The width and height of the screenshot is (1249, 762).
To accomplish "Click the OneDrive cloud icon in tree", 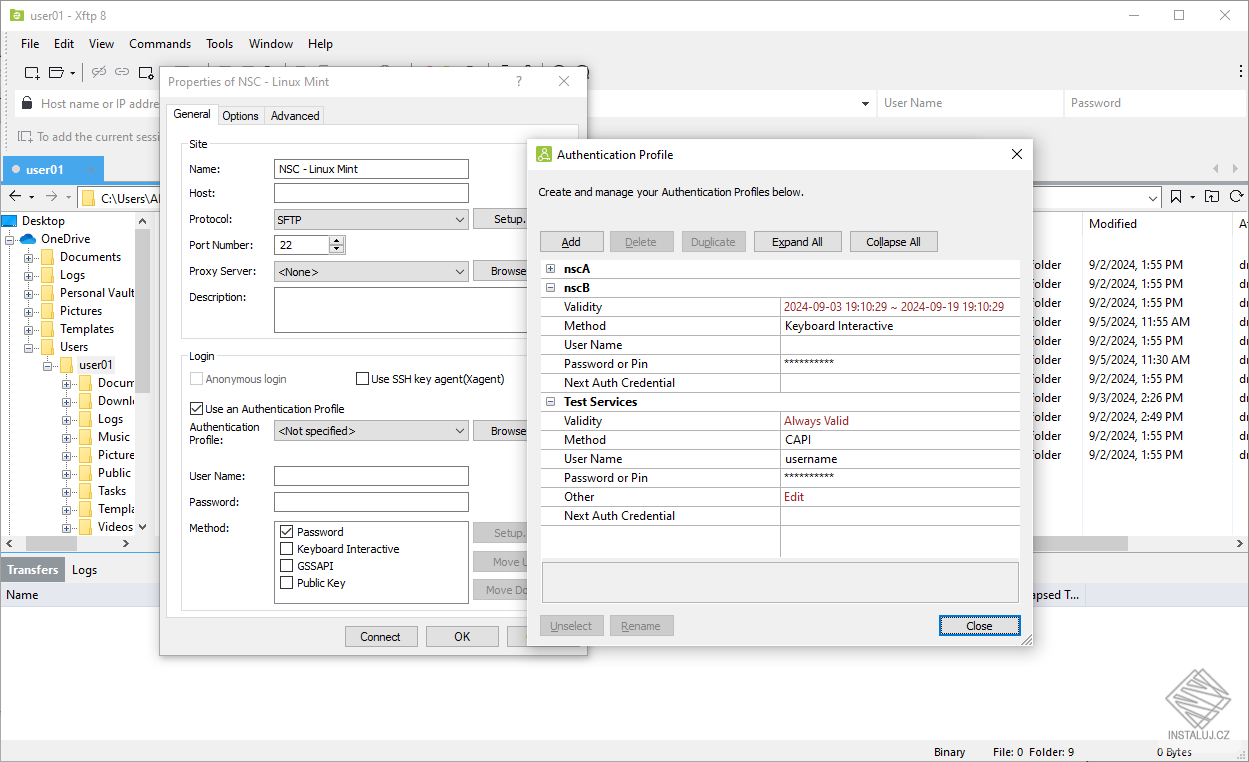I will pyautogui.click(x=28, y=239).
